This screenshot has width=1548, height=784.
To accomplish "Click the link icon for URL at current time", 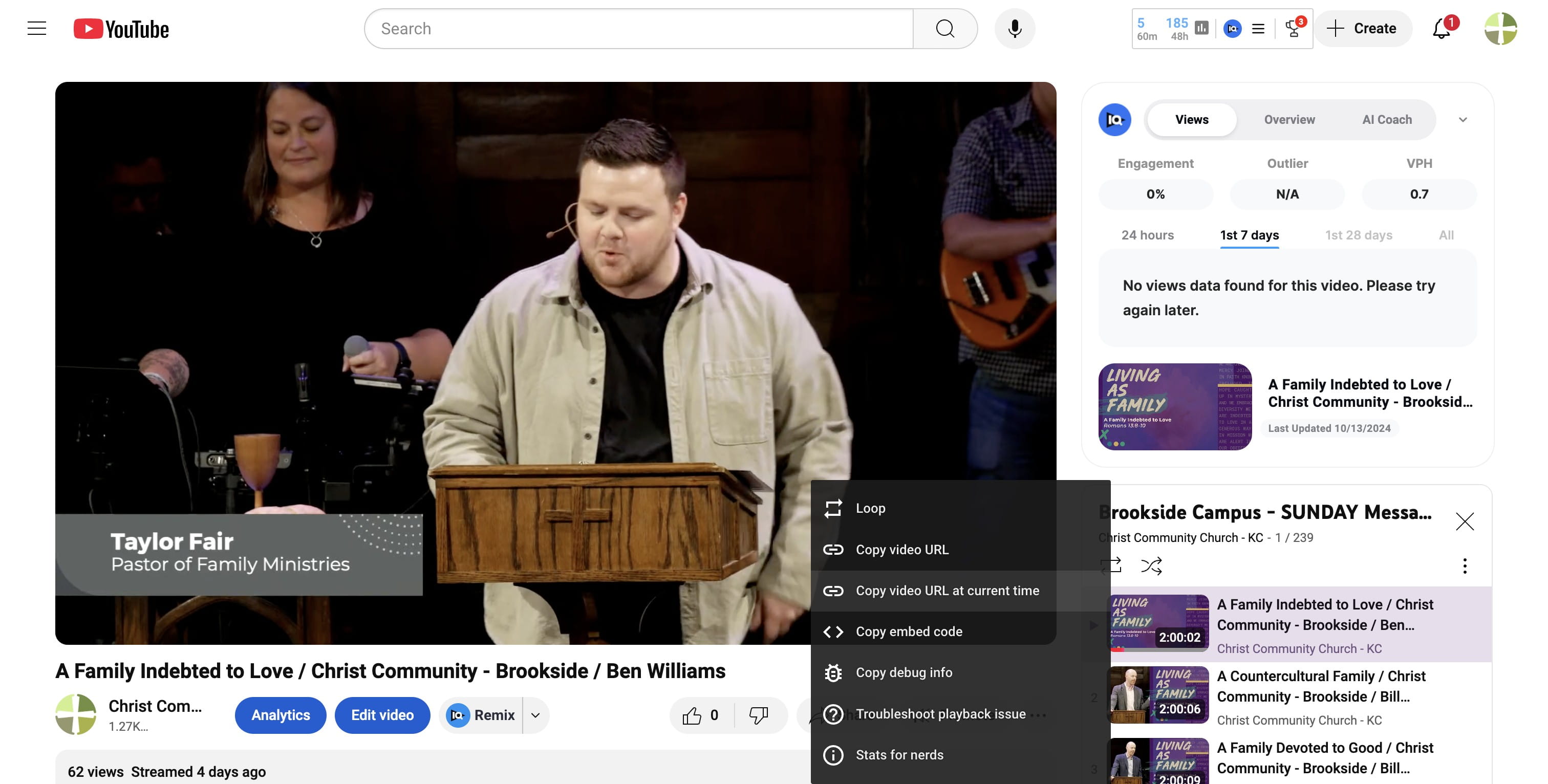I will click(x=833, y=591).
